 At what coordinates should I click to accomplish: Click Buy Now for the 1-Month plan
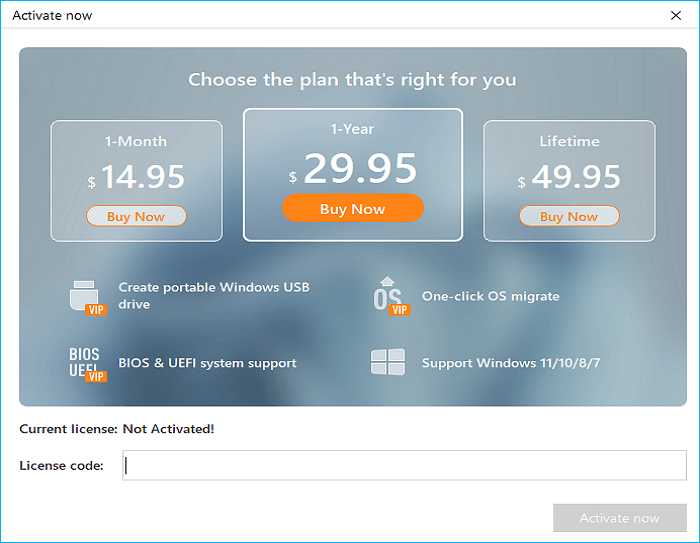(x=136, y=216)
